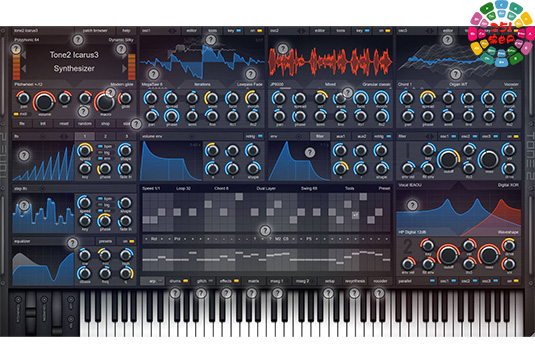
Task: Toggle midi indicator switch
Action: (16, 114)
